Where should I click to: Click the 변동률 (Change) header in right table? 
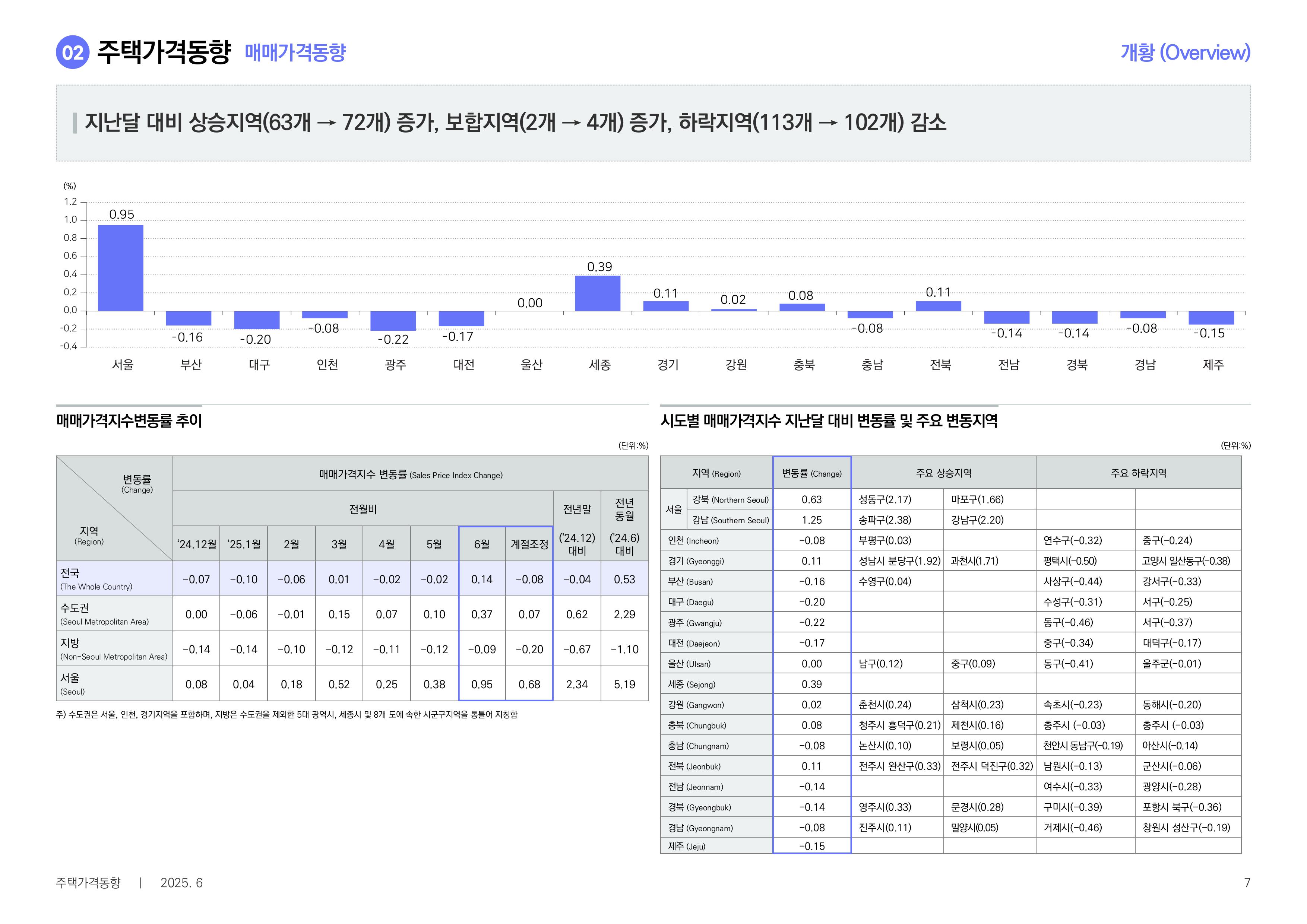pos(811,473)
